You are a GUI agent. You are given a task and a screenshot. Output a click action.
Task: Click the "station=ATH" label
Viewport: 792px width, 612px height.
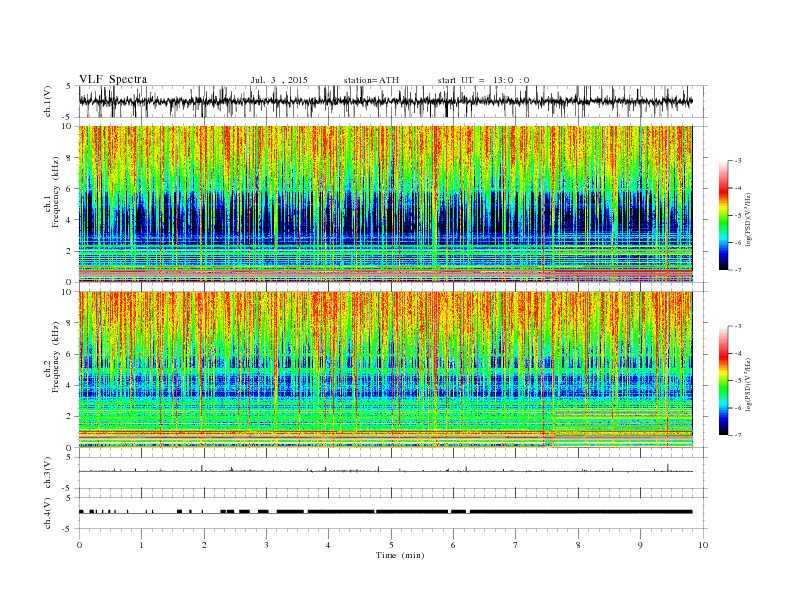[x=371, y=80]
